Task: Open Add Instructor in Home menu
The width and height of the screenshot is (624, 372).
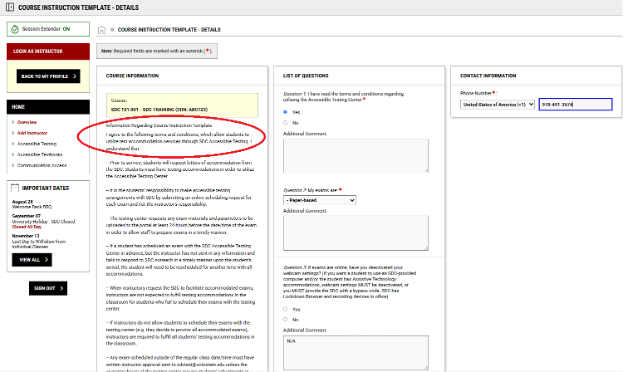Action: (x=32, y=133)
